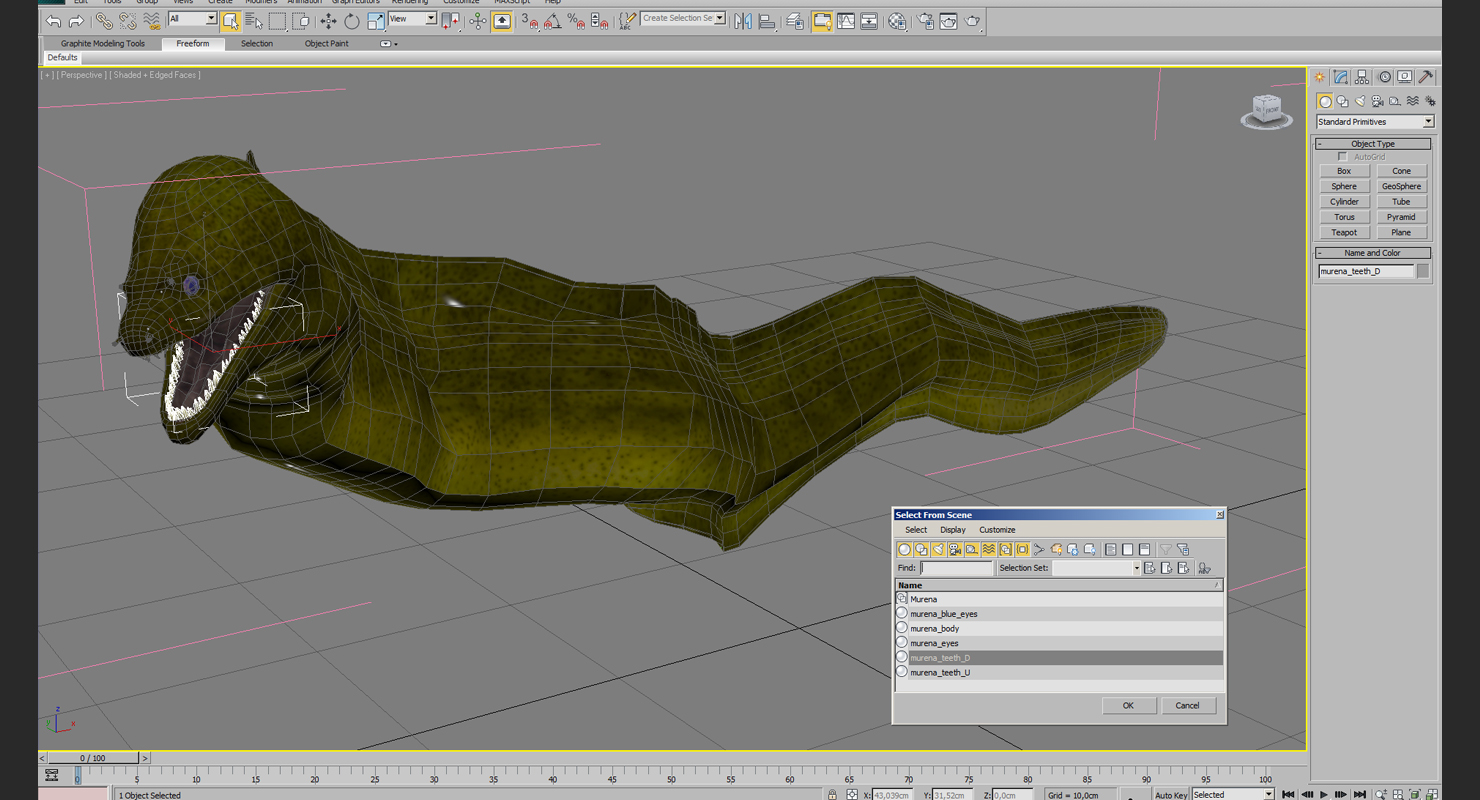Click the ViewCube in the viewport
This screenshot has height=800, width=1480.
[1266, 111]
